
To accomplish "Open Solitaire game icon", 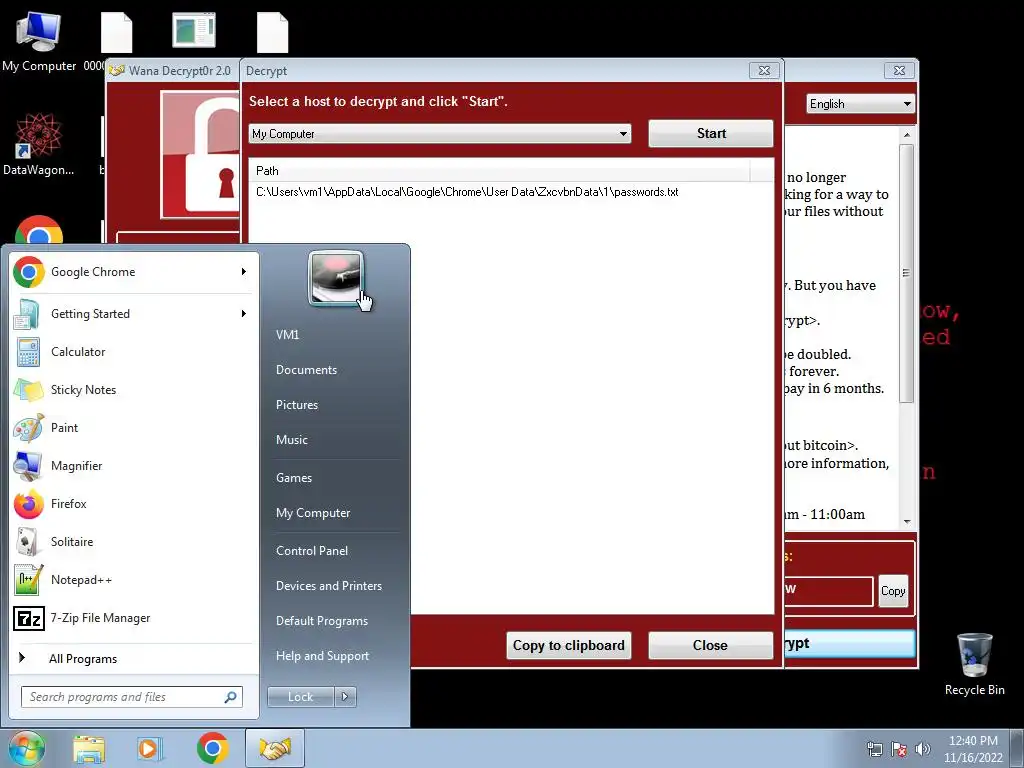I will click(x=28, y=541).
